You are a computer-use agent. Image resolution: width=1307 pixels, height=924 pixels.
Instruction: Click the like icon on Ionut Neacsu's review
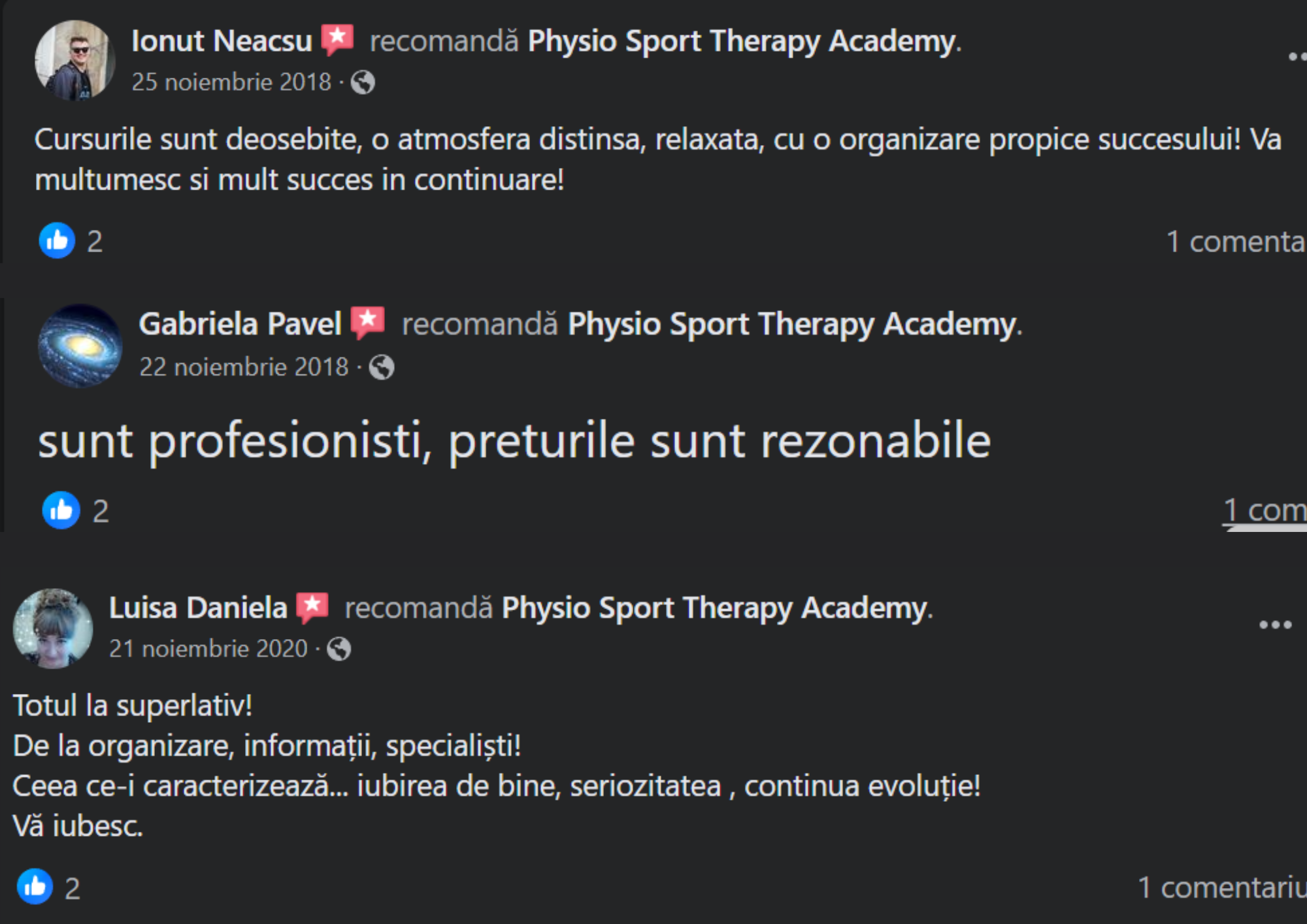57,240
